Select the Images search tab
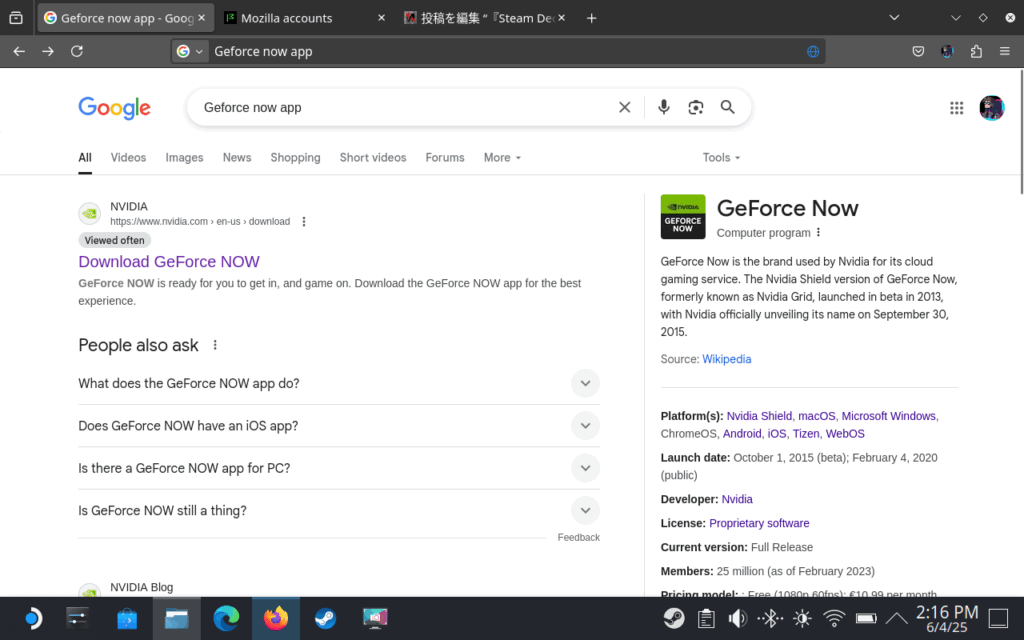 [184, 157]
